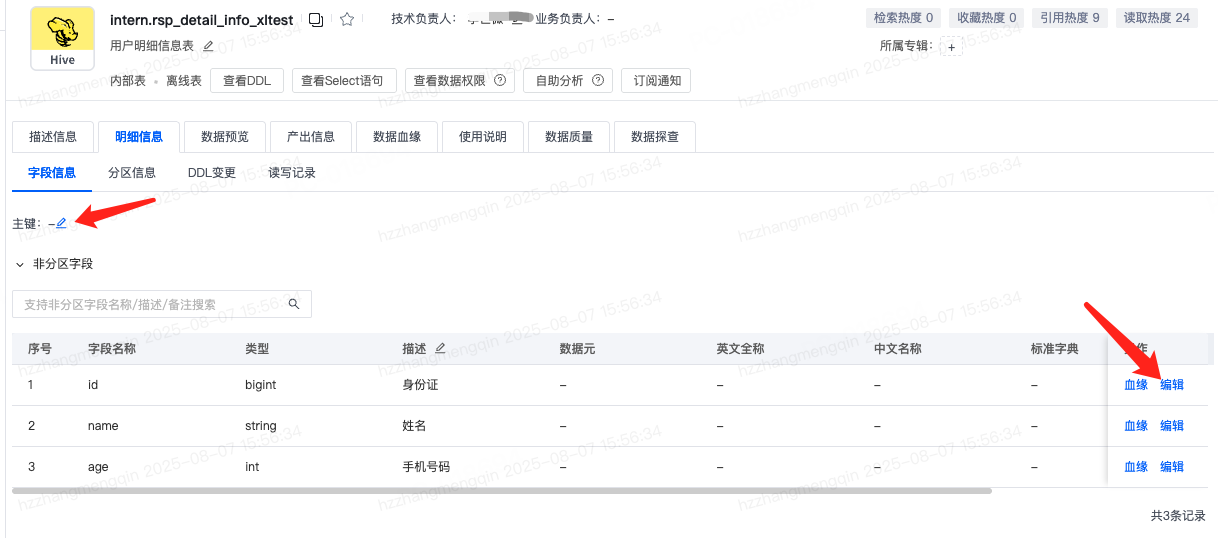The height and width of the screenshot is (538, 1218).
Task: Open the 数据血缘 tab
Action: click(x=396, y=137)
